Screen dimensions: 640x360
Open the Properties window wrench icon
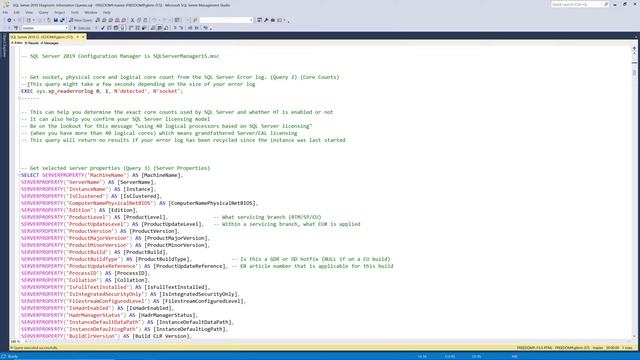point(266,20)
